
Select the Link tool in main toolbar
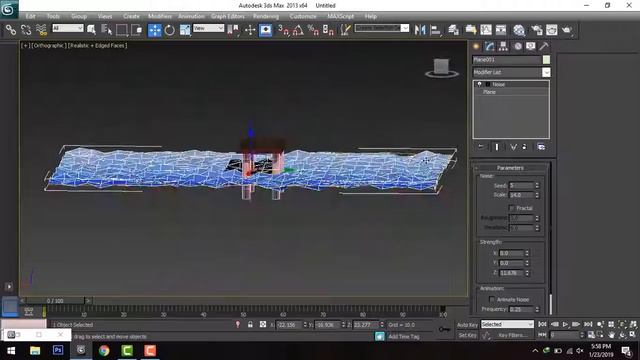[11, 30]
